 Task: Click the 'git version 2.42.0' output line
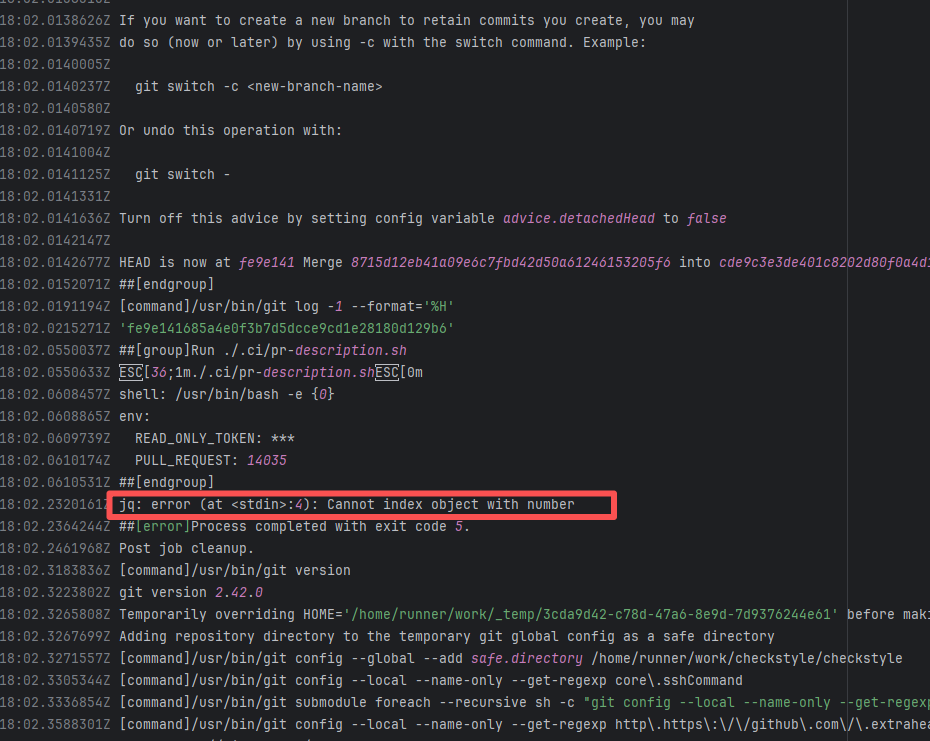(191, 592)
